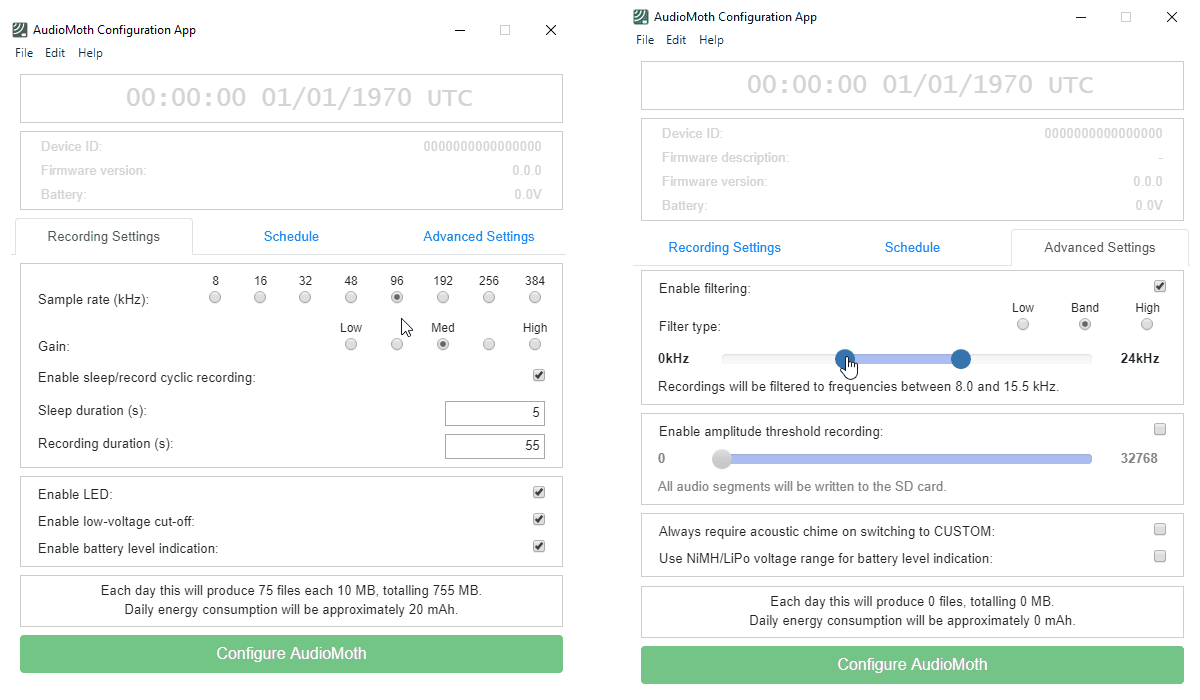The height and width of the screenshot is (700, 1200).
Task: Toggle battery level indication checkbox
Action: 539,546
